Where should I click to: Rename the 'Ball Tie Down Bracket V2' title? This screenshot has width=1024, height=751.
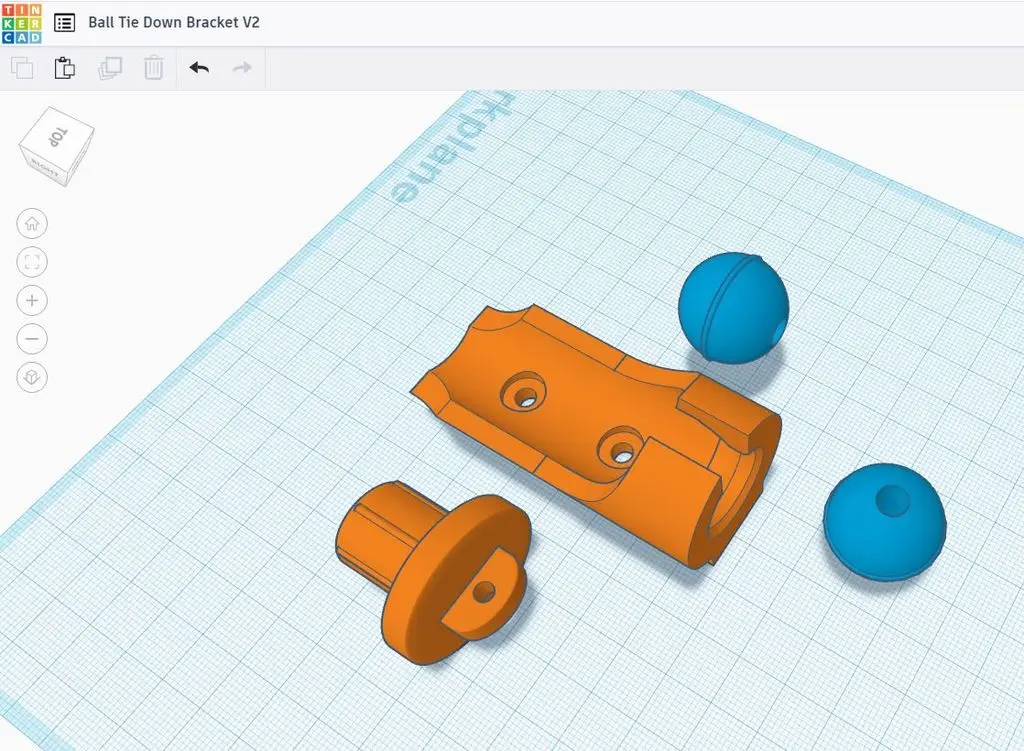174,22
